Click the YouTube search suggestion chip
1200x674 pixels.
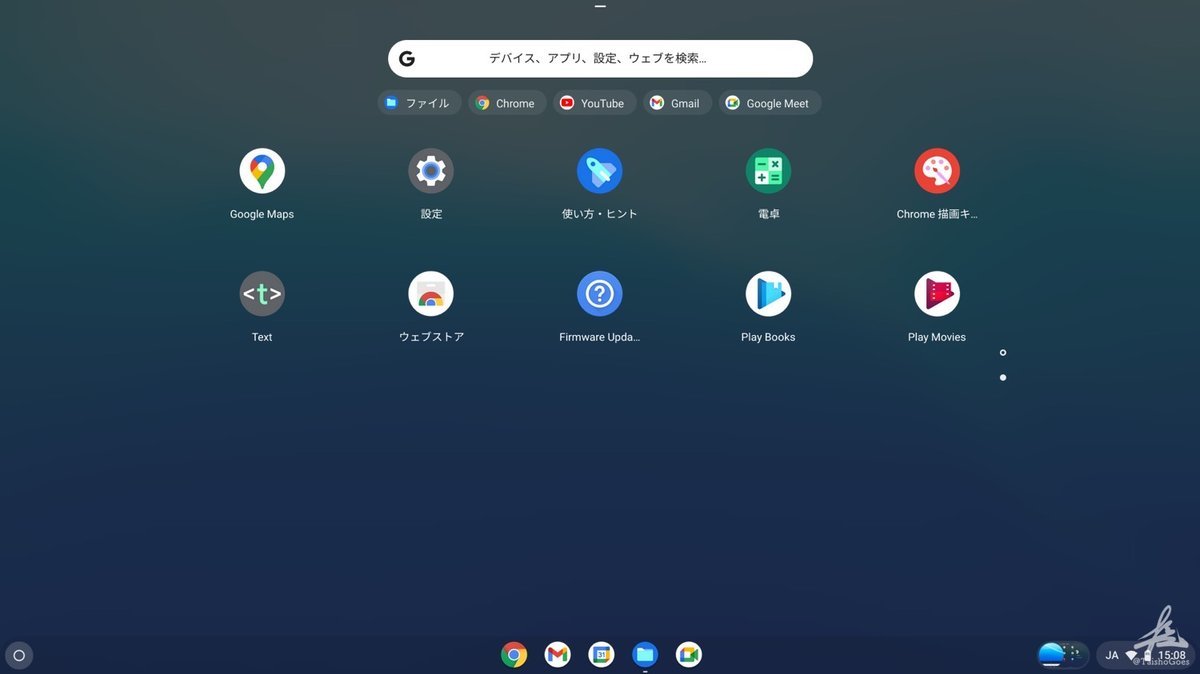pos(594,102)
